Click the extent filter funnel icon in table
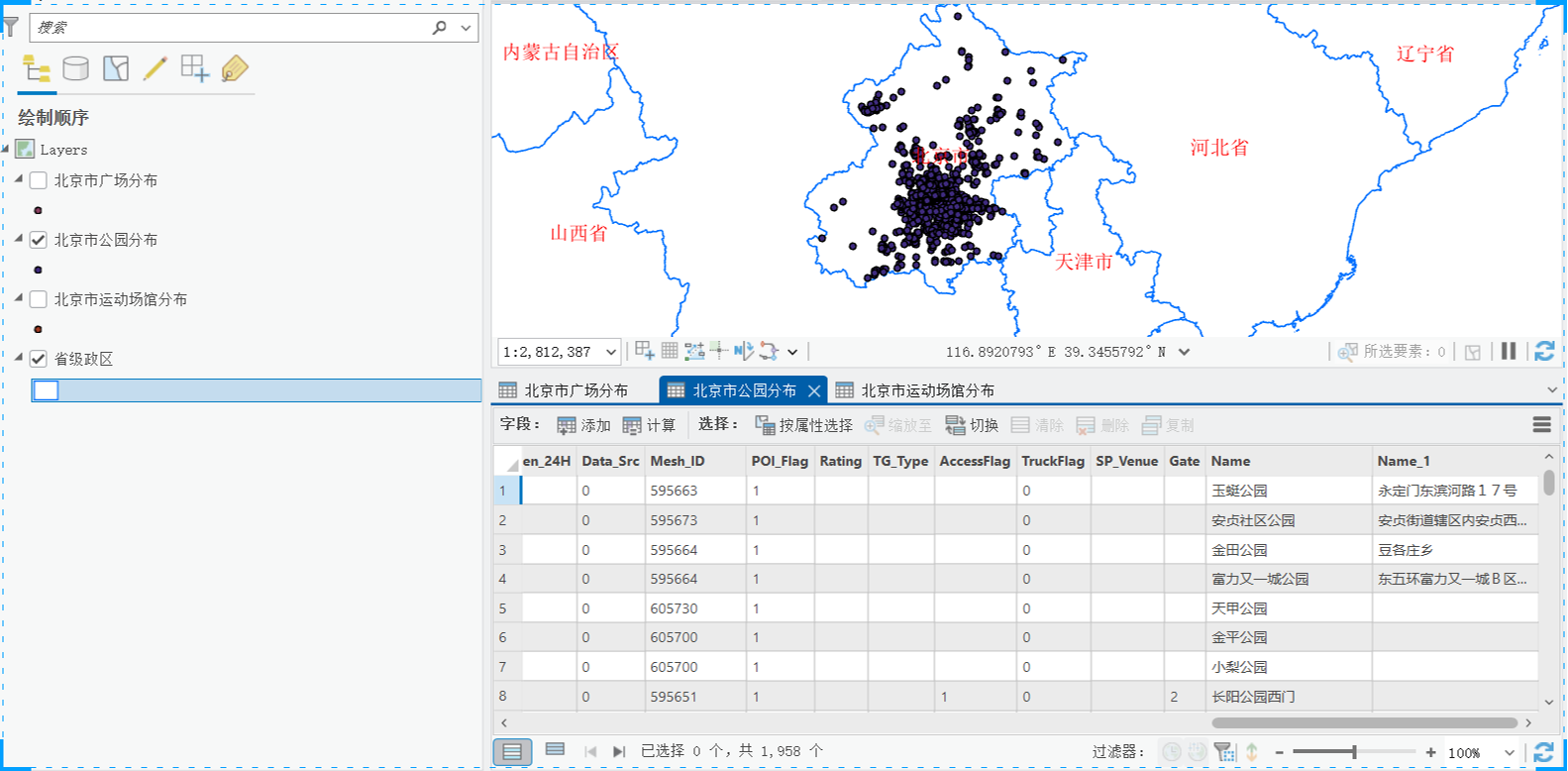The image size is (1568, 771). pyautogui.click(x=1225, y=752)
